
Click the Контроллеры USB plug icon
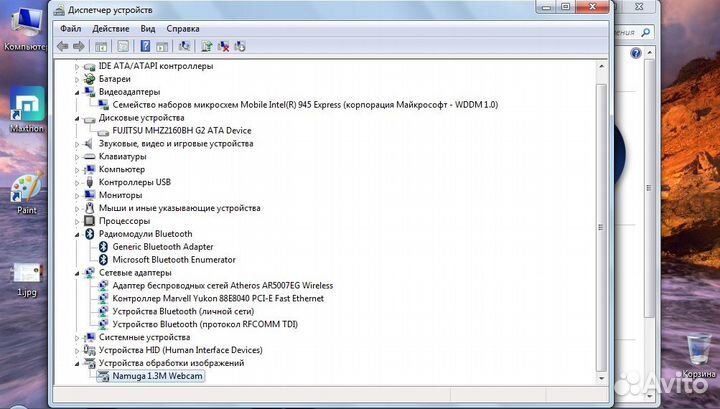89,182
